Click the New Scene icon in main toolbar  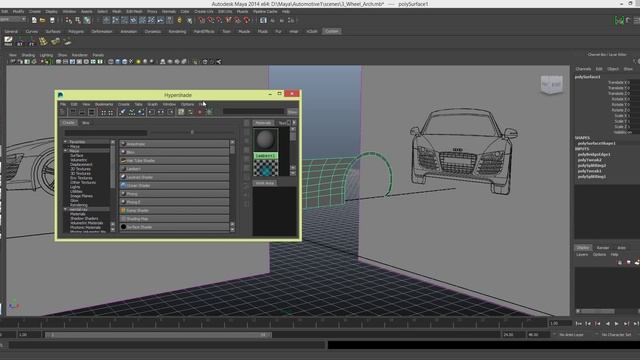34,20
